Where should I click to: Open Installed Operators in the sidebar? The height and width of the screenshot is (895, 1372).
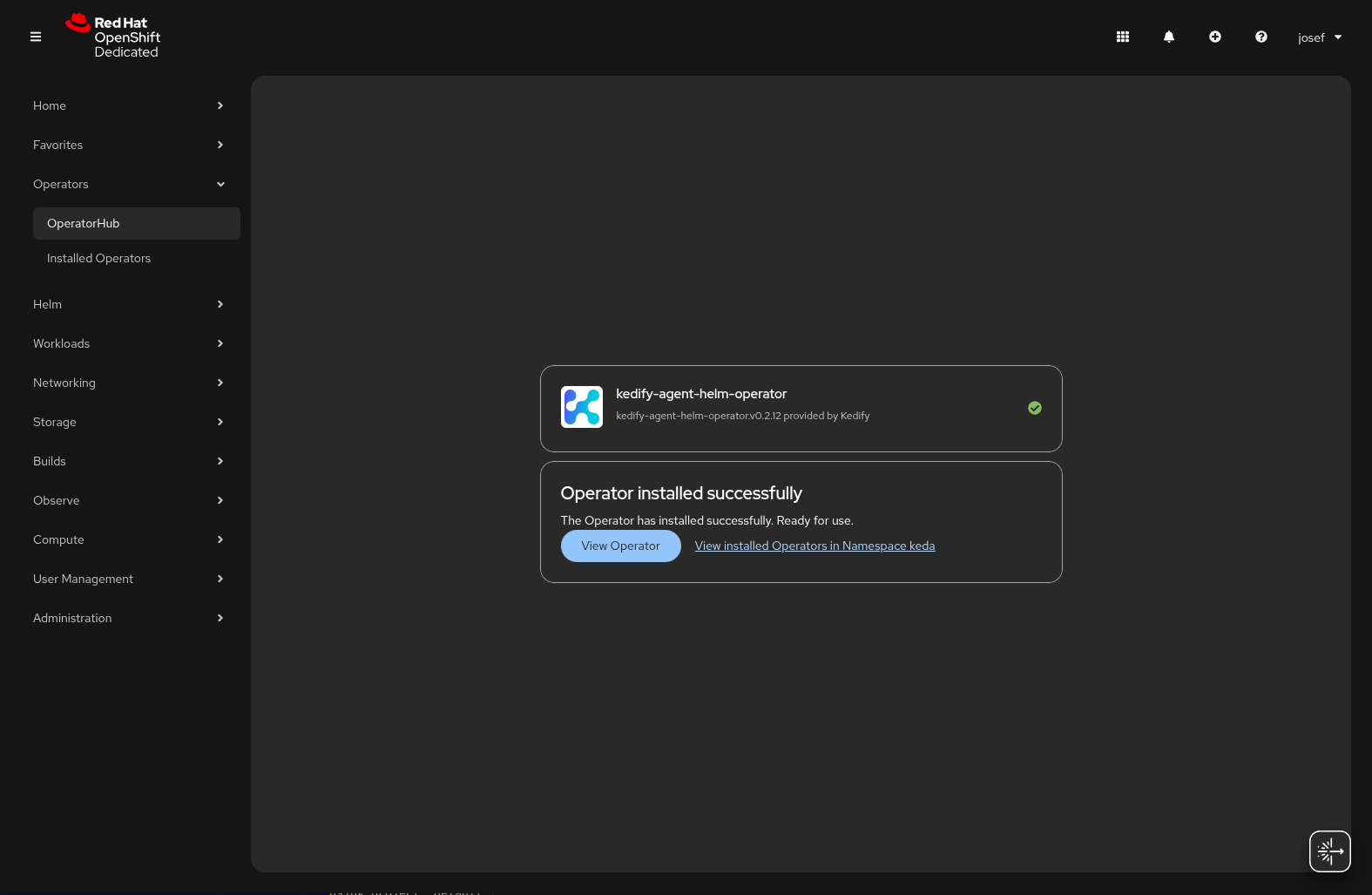(137, 258)
